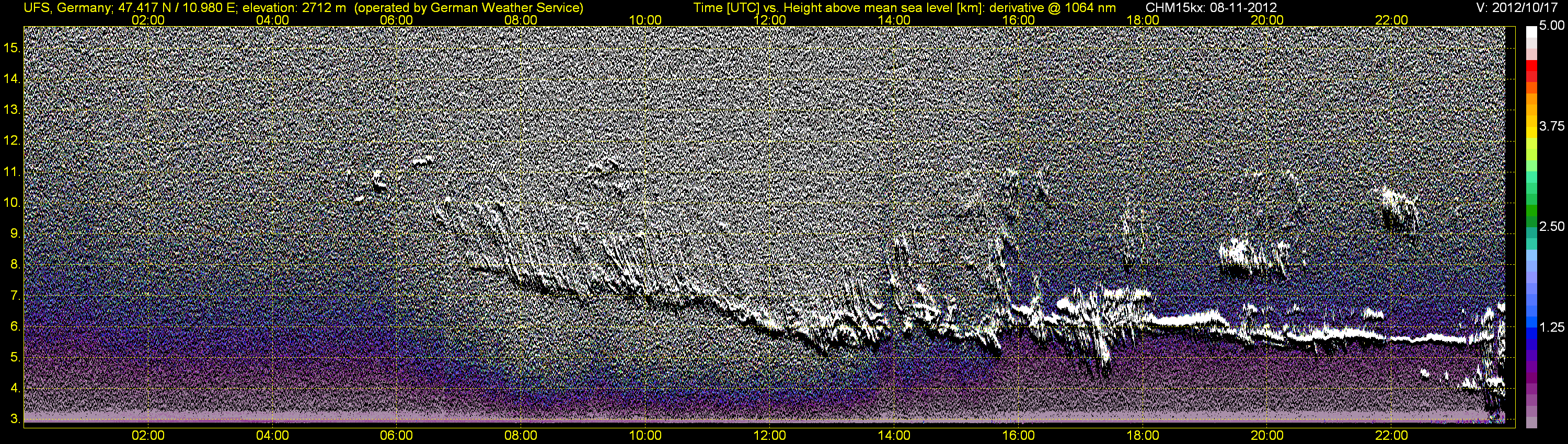Click the 22:00 label on lower time axis
This screenshot has height=444, width=1568.
pos(1391,436)
